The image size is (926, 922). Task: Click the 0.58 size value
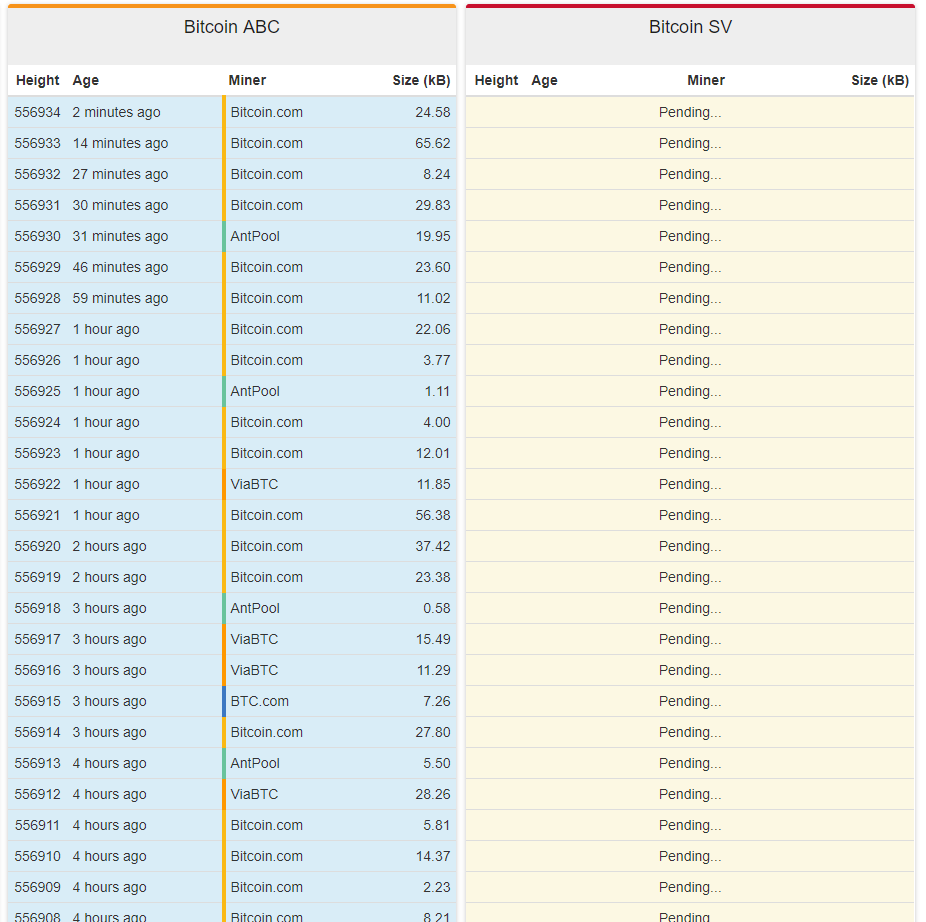pos(436,608)
